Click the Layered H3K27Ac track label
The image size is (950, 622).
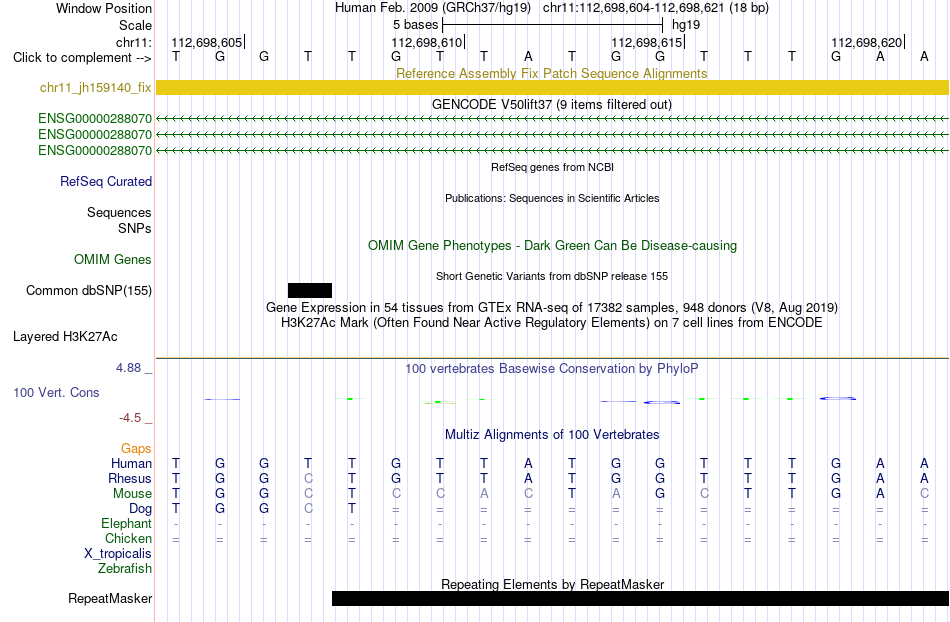[x=65, y=336]
